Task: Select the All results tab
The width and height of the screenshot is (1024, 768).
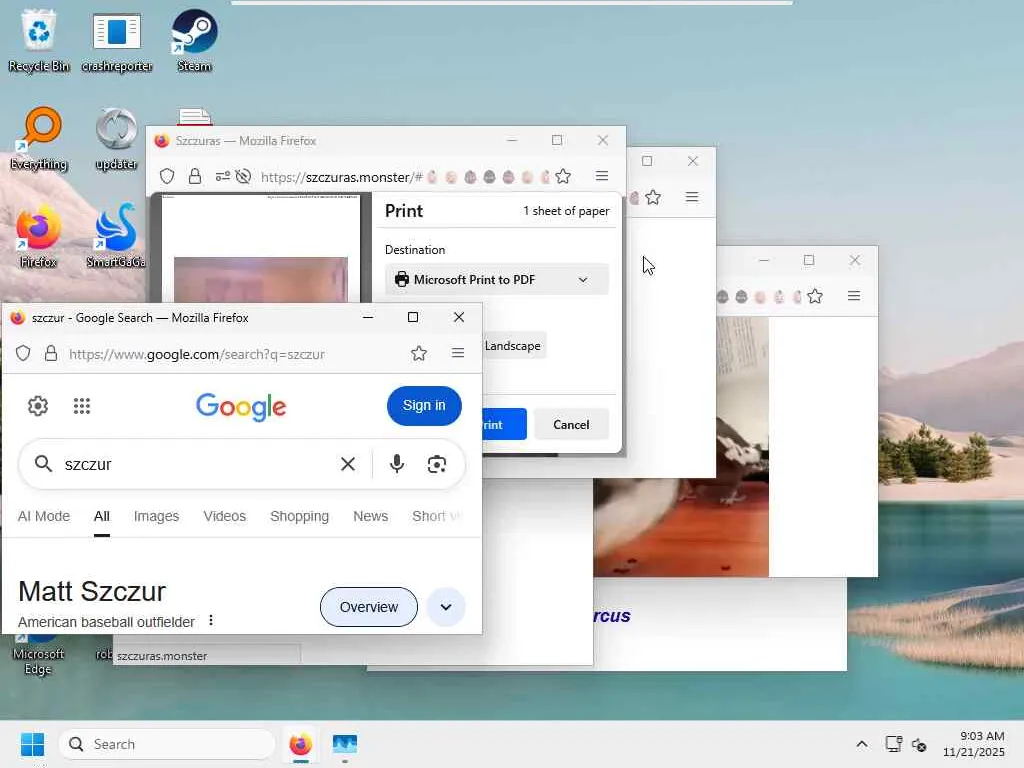Action: (102, 516)
